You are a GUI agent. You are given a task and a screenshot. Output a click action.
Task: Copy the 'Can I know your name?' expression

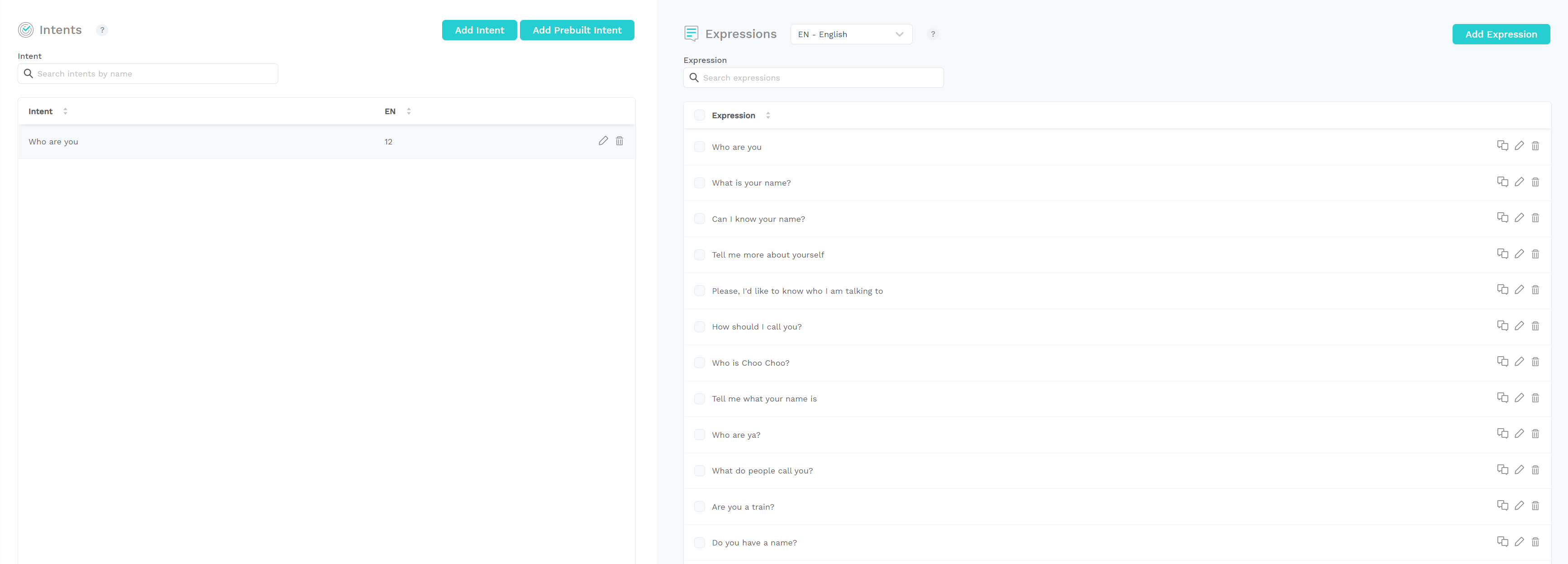1502,217
